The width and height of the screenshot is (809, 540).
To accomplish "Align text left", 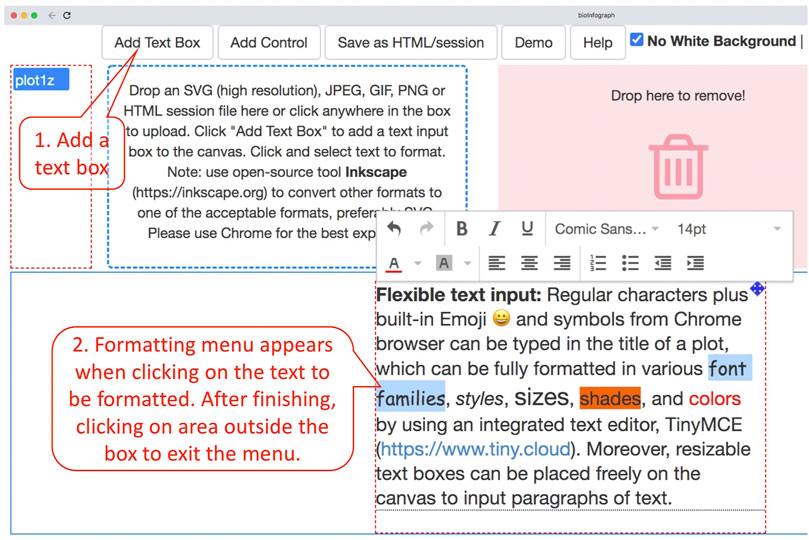I will pyautogui.click(x=497, y=263).
